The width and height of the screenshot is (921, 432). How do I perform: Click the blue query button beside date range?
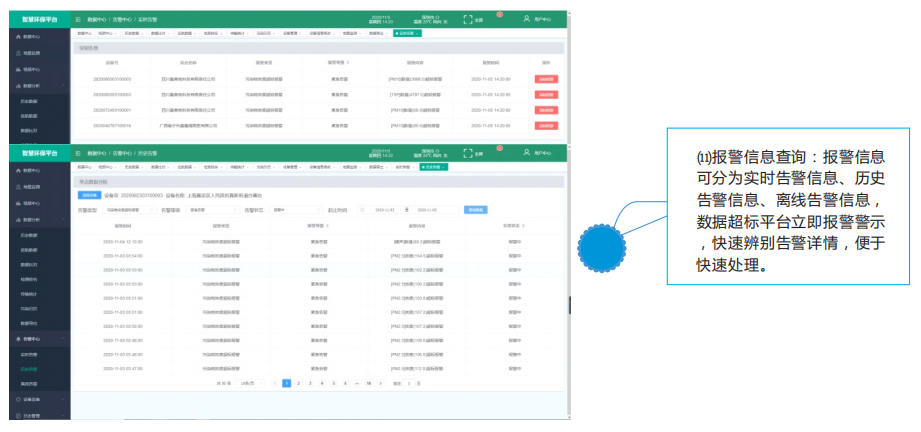coord(476,210)
